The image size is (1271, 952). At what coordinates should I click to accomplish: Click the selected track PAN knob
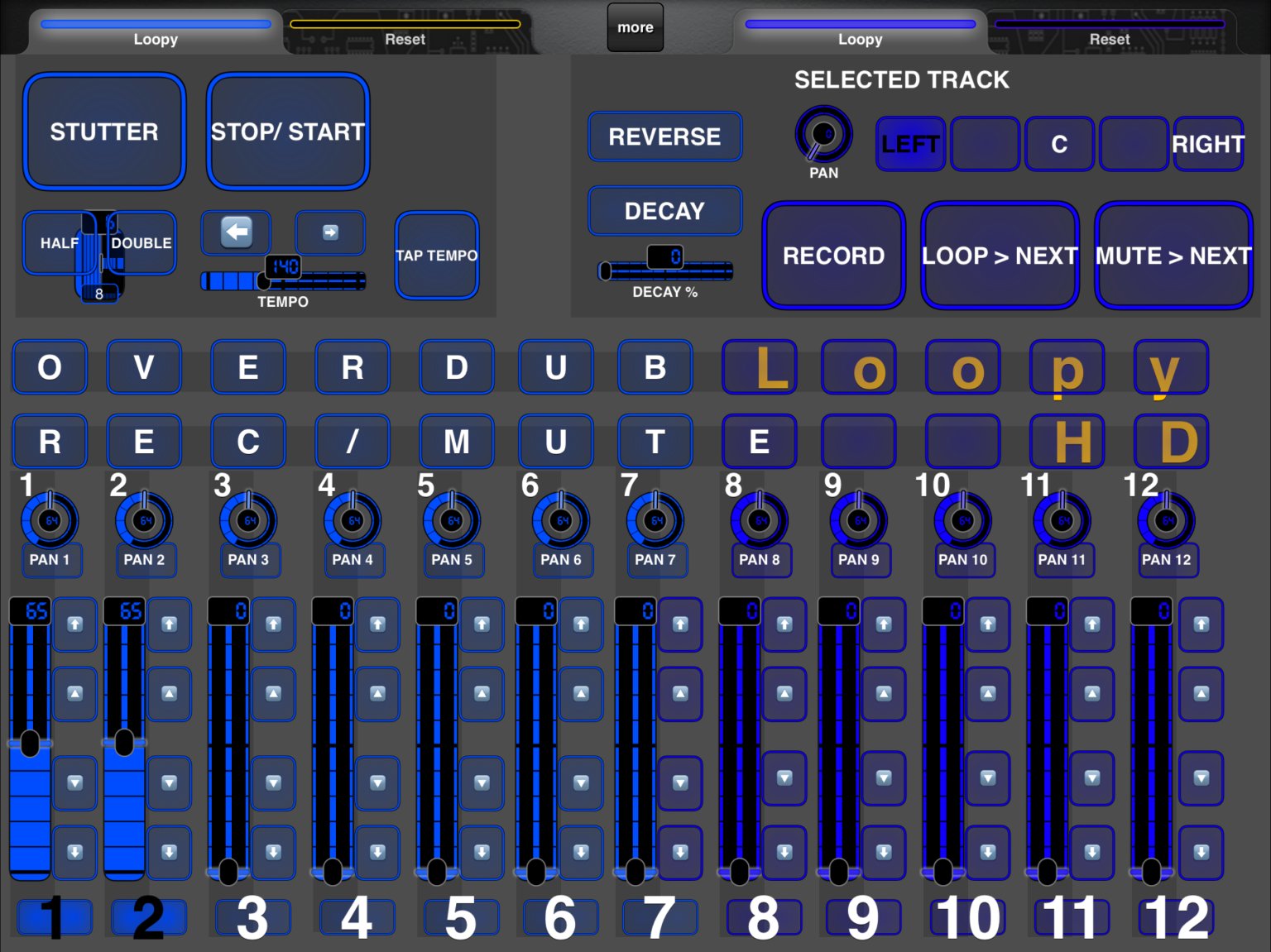coord(823,134)
